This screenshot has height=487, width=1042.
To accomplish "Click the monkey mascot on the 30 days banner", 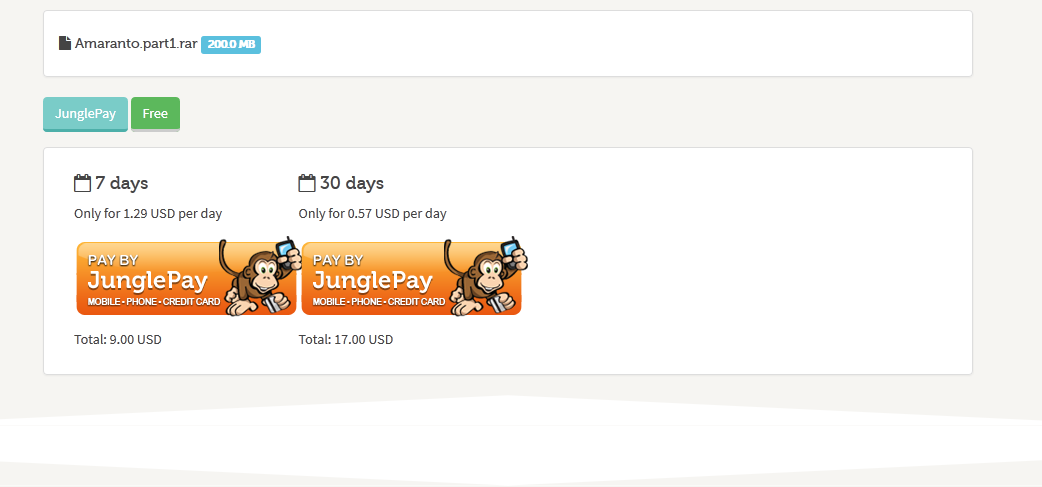I will tap(484, 280).
